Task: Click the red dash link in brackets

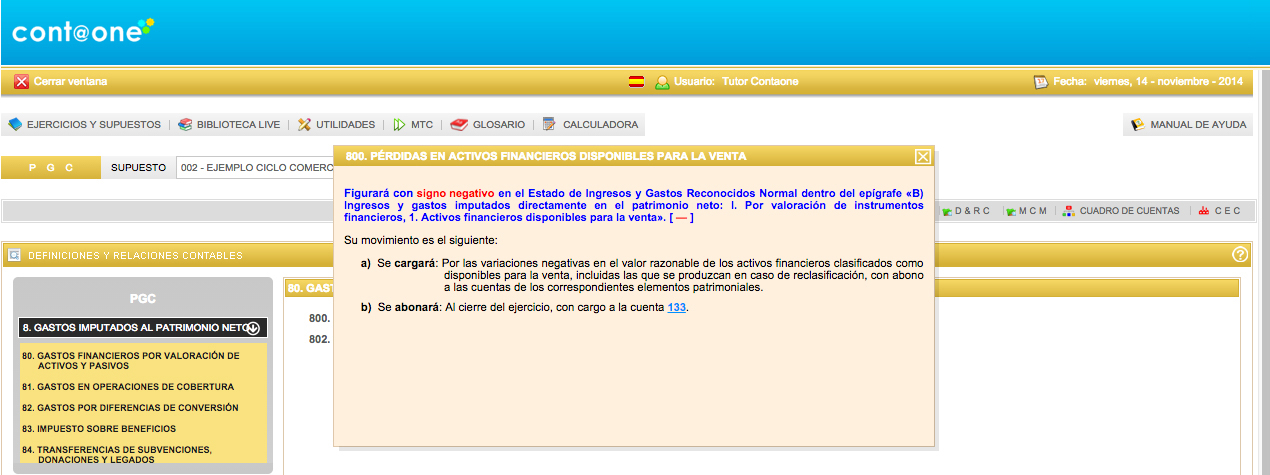Action: [x=682, y=217]
